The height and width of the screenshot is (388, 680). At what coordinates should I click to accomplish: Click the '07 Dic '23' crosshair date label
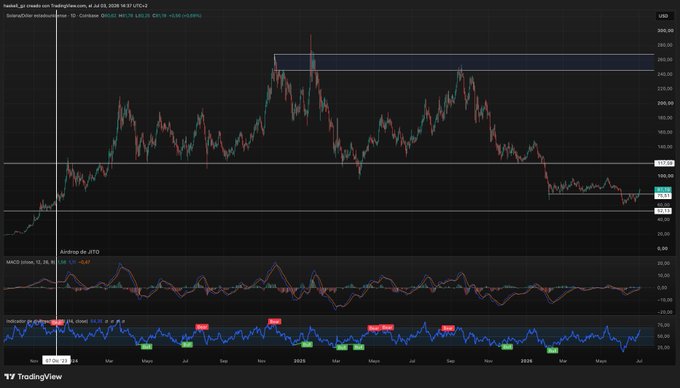56,361
